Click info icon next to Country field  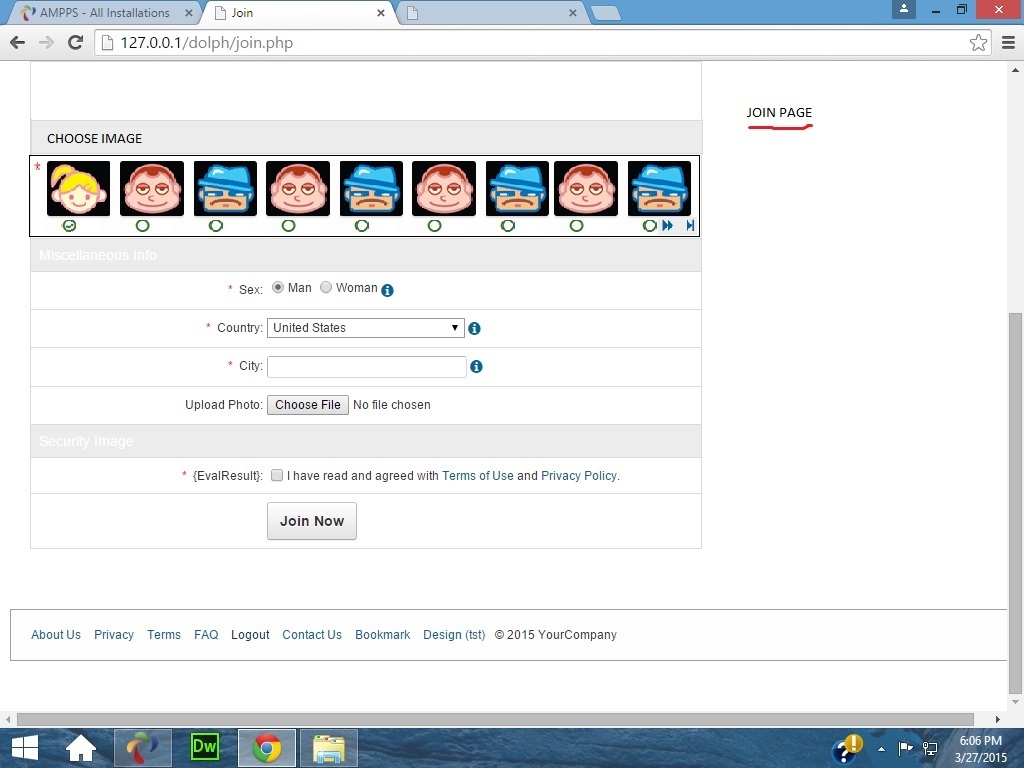[x=475, y=328]
